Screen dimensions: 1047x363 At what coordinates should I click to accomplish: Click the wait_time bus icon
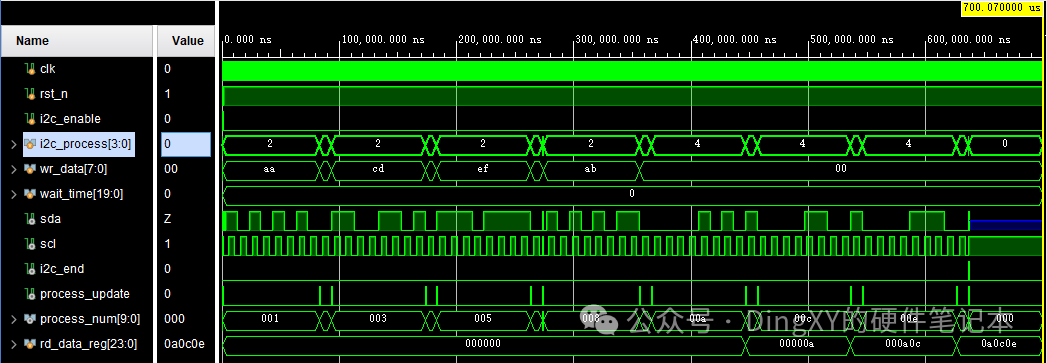coord(30,194)
